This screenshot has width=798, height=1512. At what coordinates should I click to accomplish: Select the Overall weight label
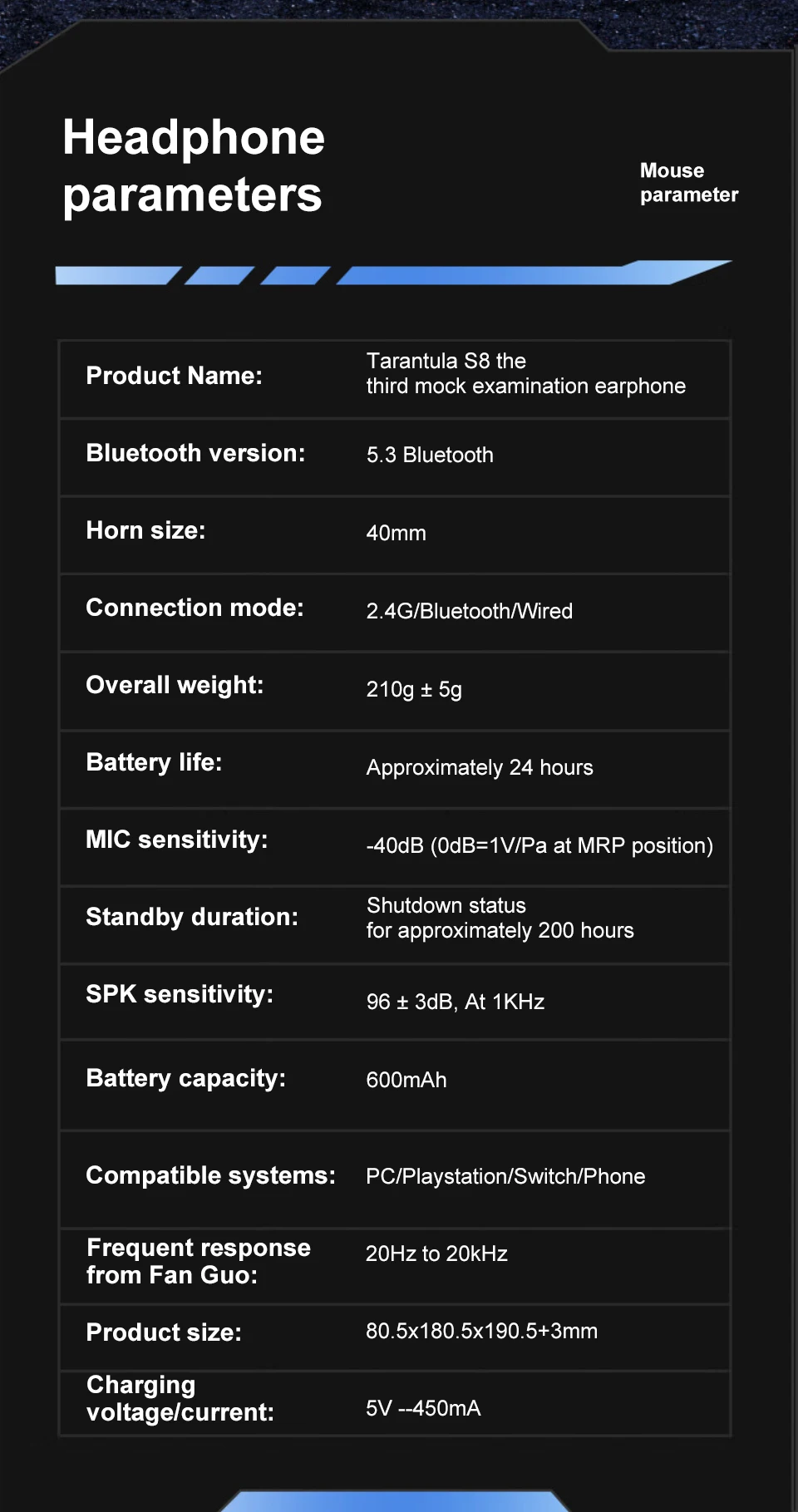(175, 685)
